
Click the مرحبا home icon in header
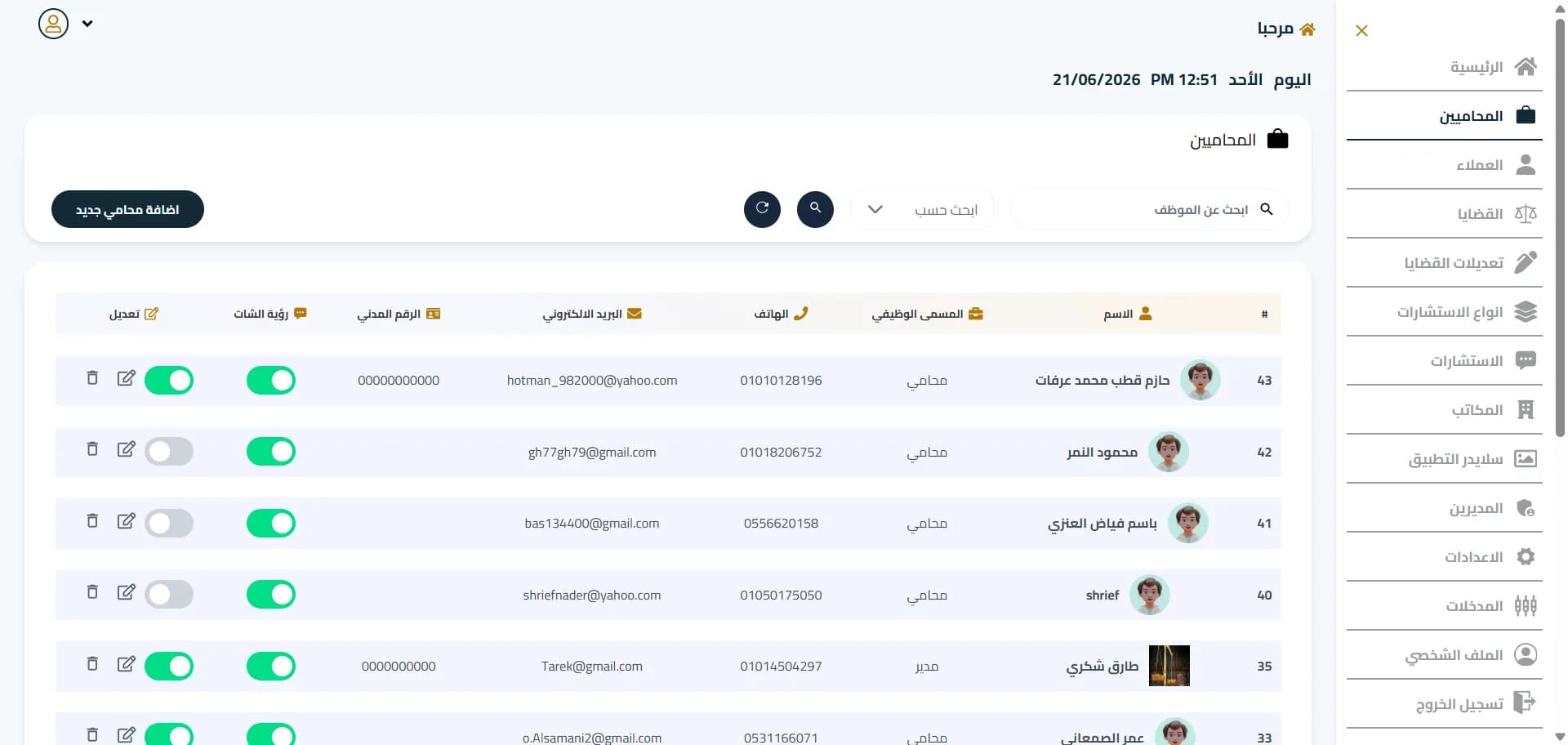click(1307, 29)
